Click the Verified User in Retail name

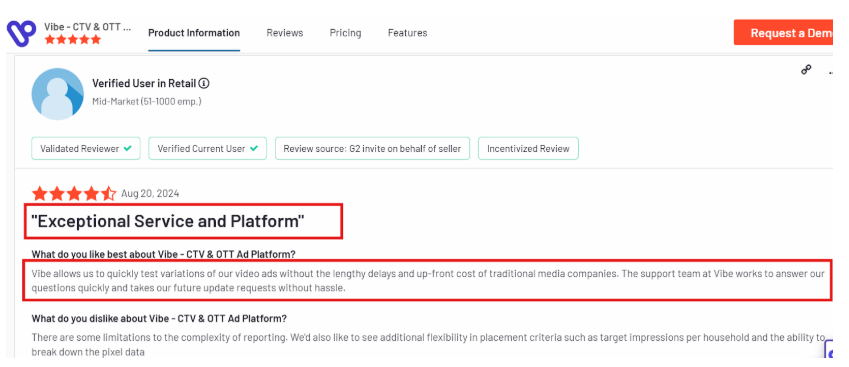[x=144, y=83]
